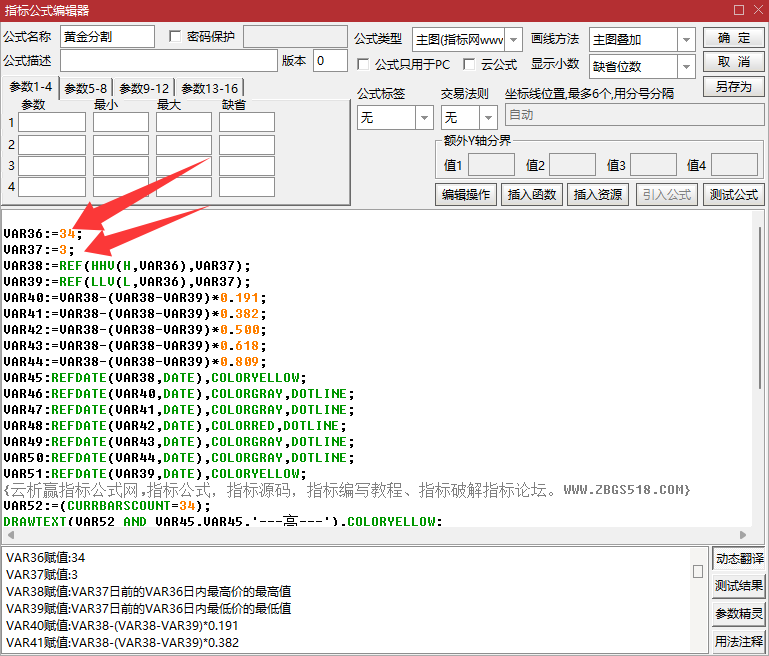Click the 另存为 button
Viewport: 769px width, 656px height.
click(x=733, y=87)
